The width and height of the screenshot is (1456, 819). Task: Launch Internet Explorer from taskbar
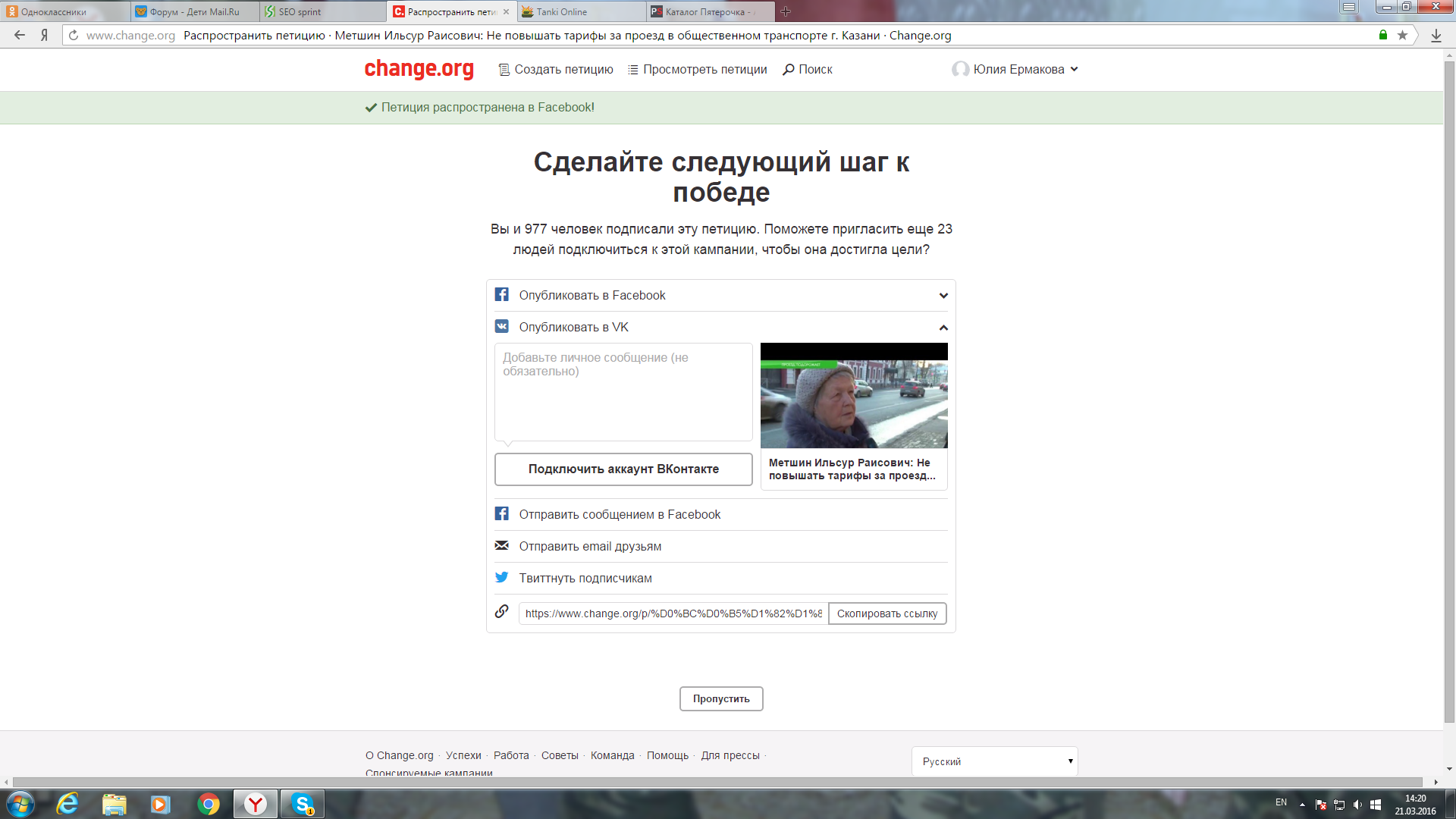pyautogui.click(x=67, y=804)
